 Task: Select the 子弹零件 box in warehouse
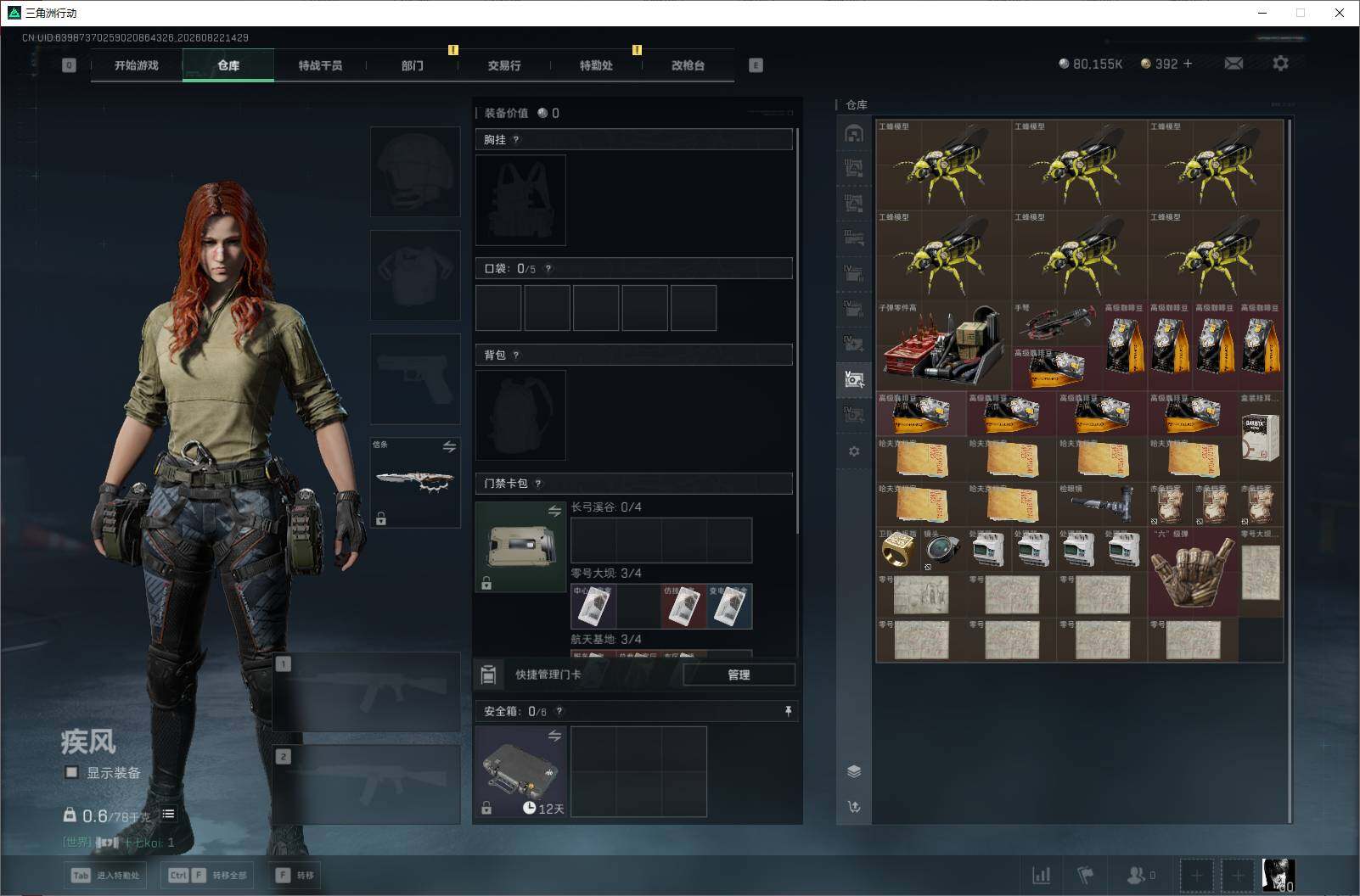point(943,346)
